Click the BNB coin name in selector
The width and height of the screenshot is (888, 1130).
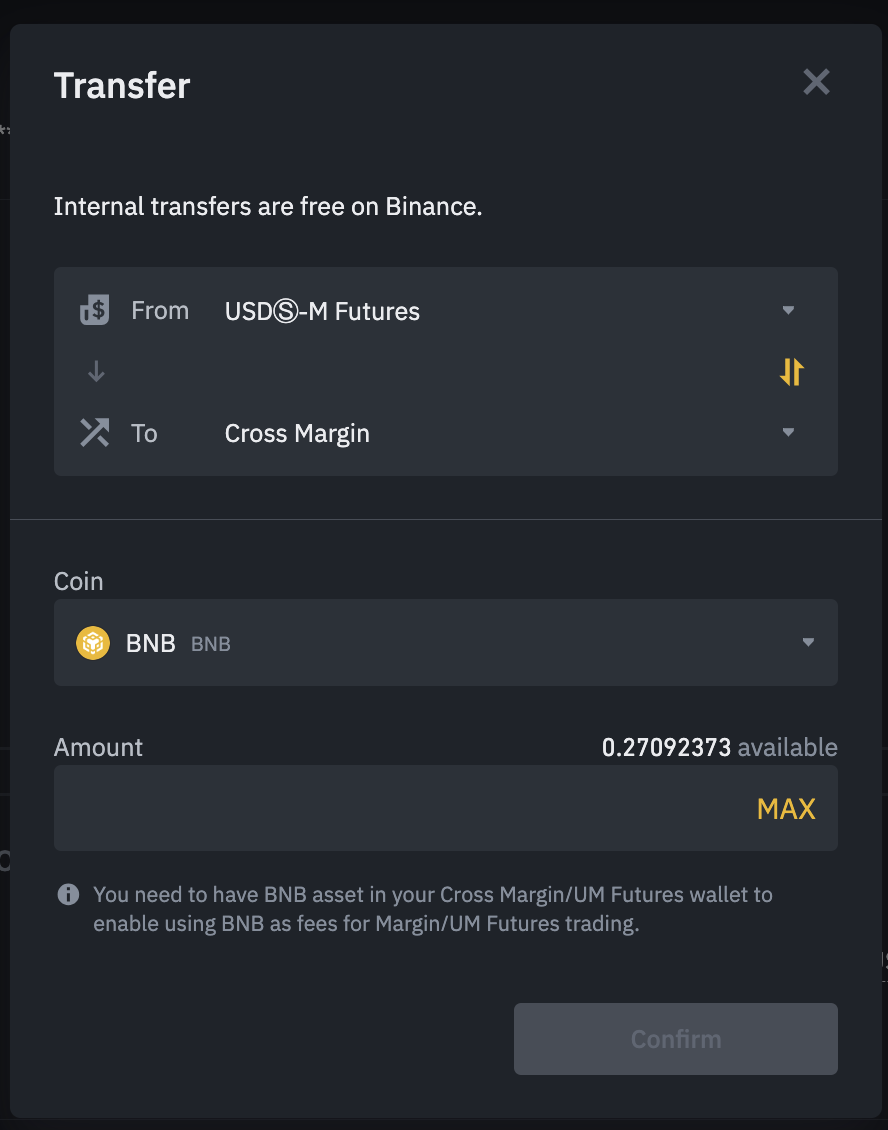point(151,644)
